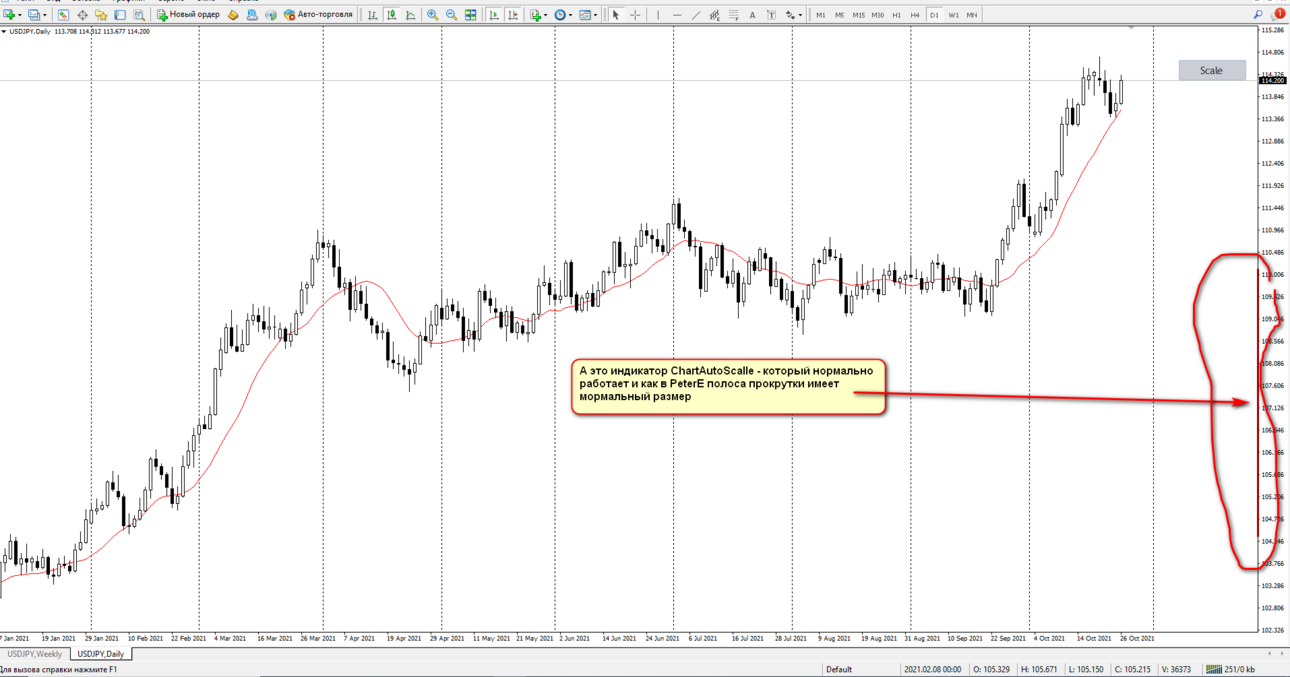Zoom in the chart with plus magnifier
The width and height of the screenshot is (1290, 677).
tap(432, 15)
